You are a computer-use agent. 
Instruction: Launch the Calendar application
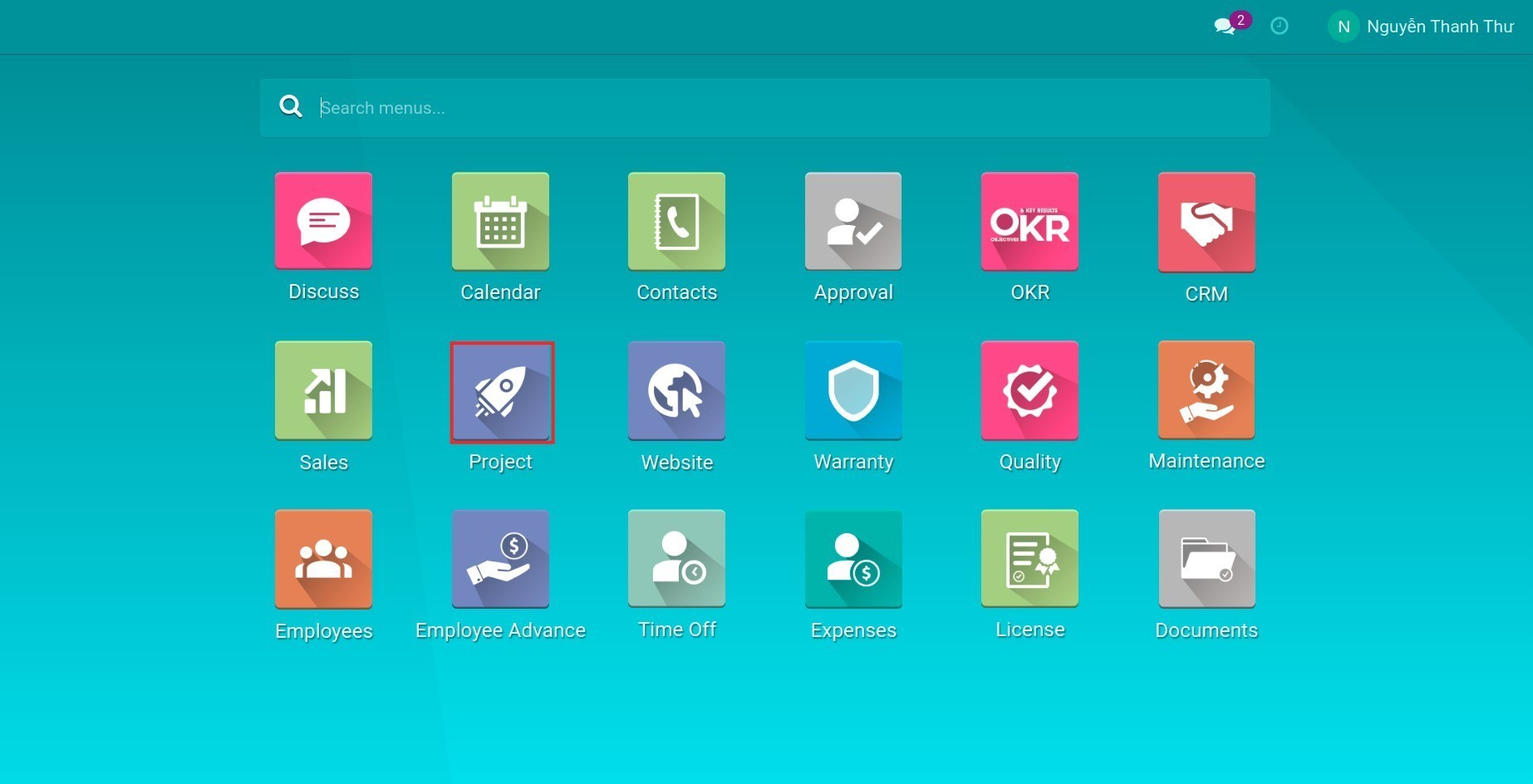coord(500,221)
